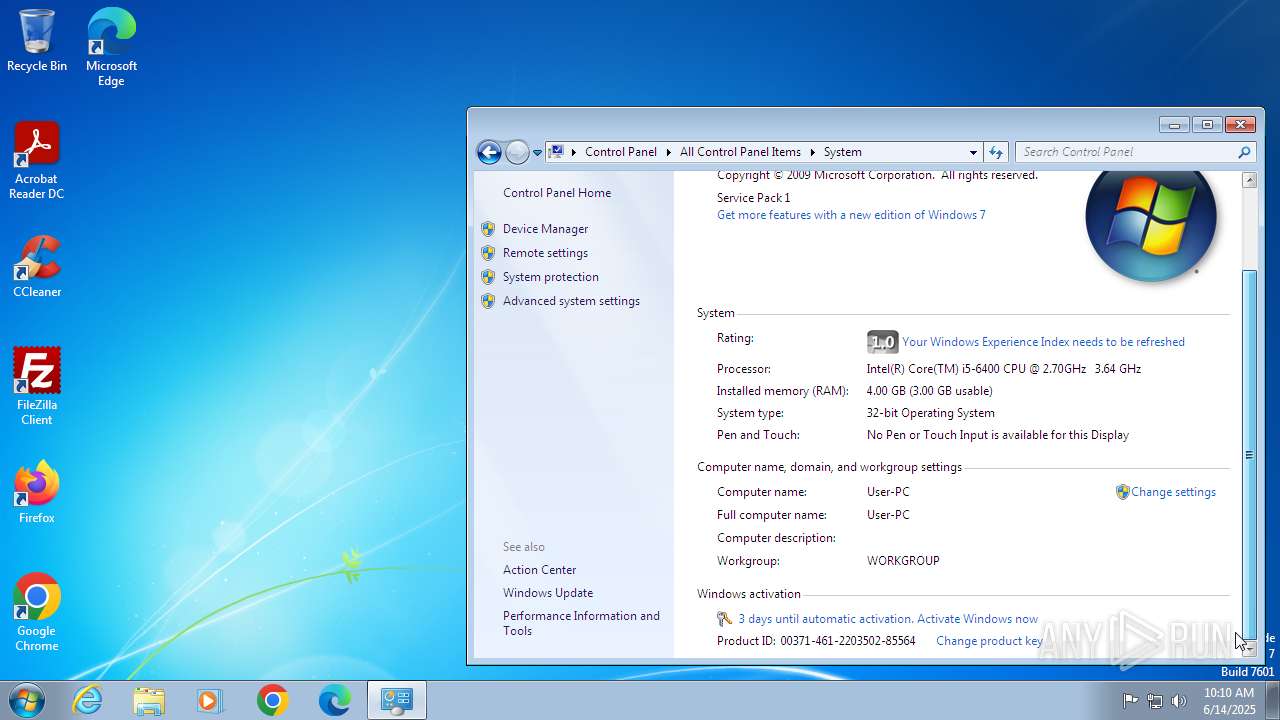Click Change settings link

pos(1173,492)
